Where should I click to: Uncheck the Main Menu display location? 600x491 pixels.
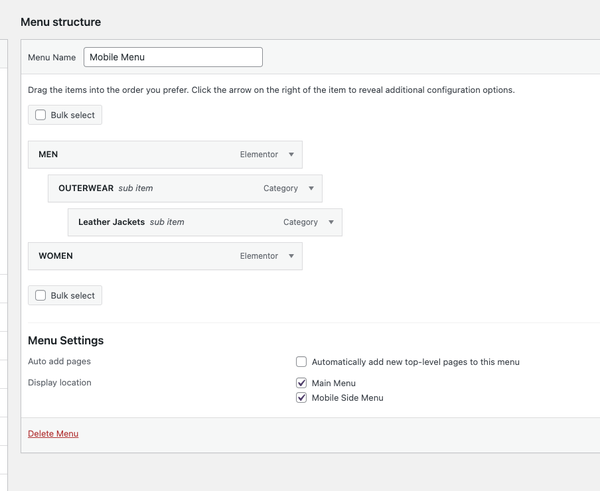point(302,383)
